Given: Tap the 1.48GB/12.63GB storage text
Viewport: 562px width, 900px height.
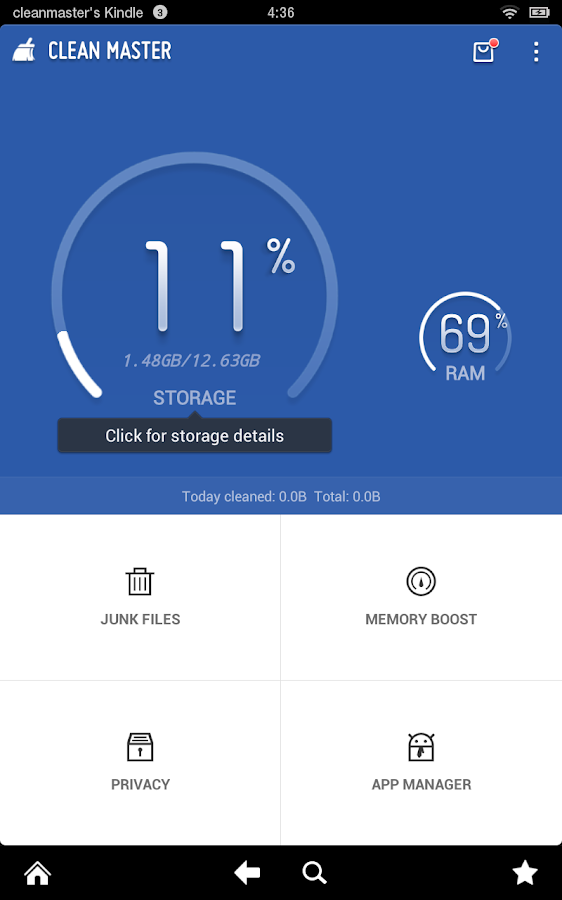Looking at the screenshot, I should (x=191, y=360).
